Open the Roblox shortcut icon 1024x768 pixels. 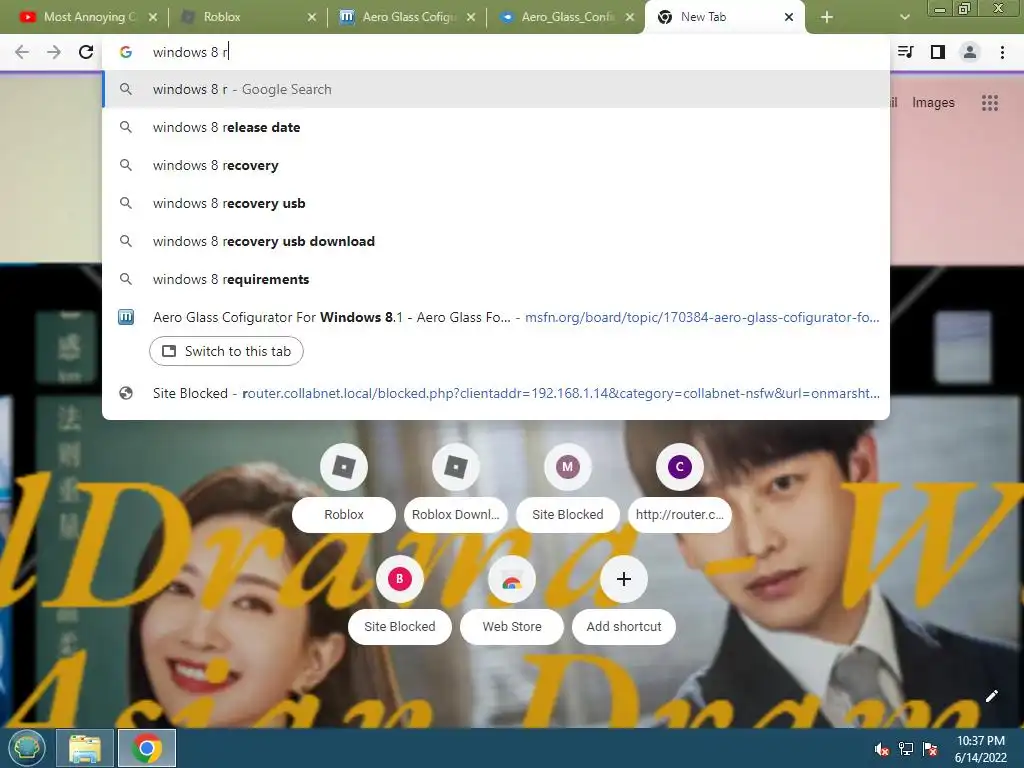(344, 467)
